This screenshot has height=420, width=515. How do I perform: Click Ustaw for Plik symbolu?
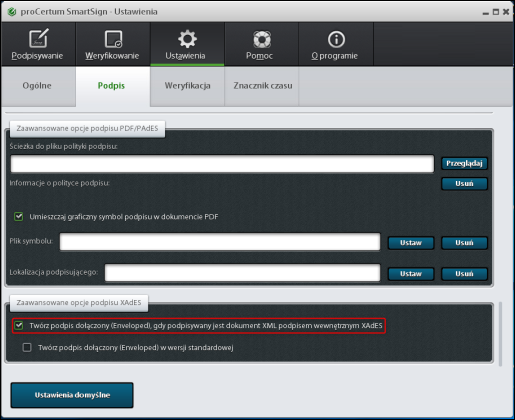pos(411,243)
